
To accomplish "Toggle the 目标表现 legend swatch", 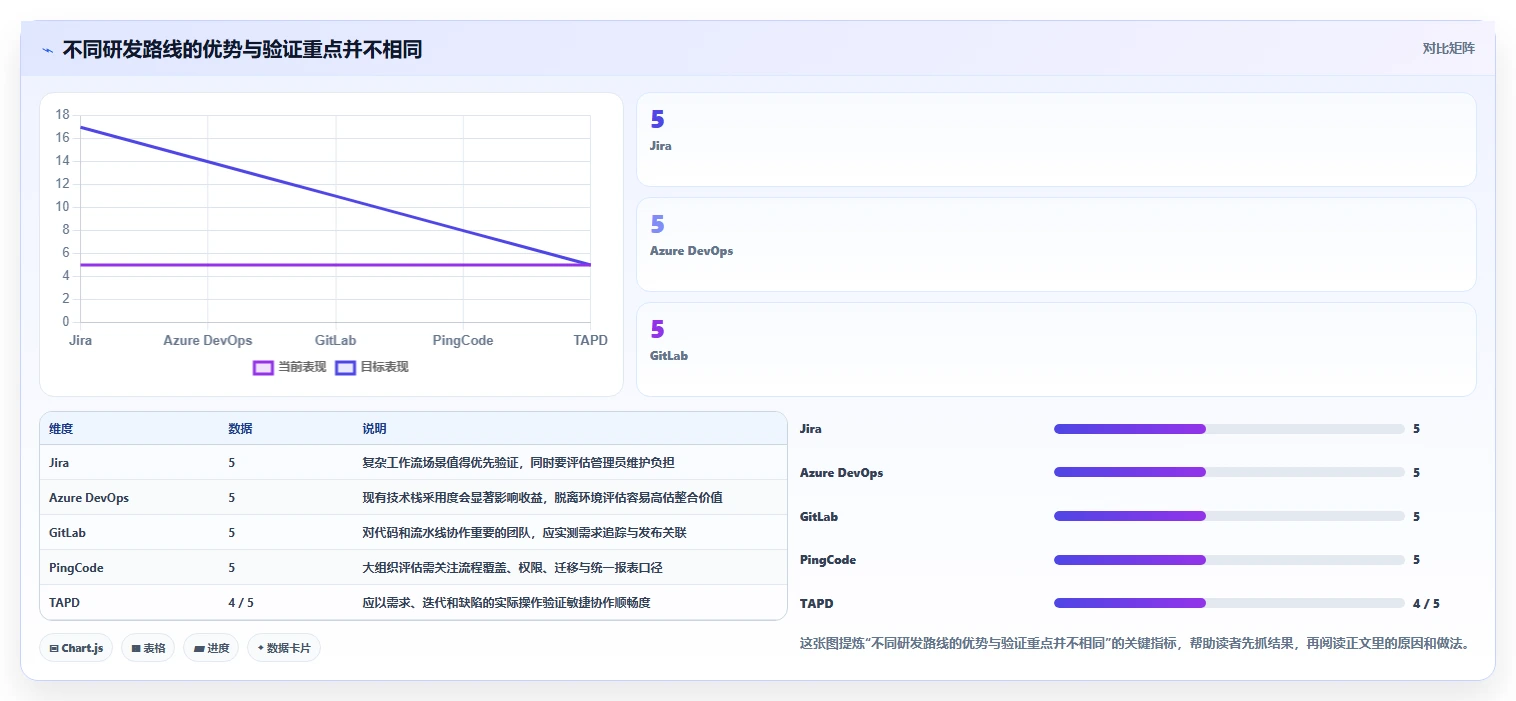I will pos(345,367).
